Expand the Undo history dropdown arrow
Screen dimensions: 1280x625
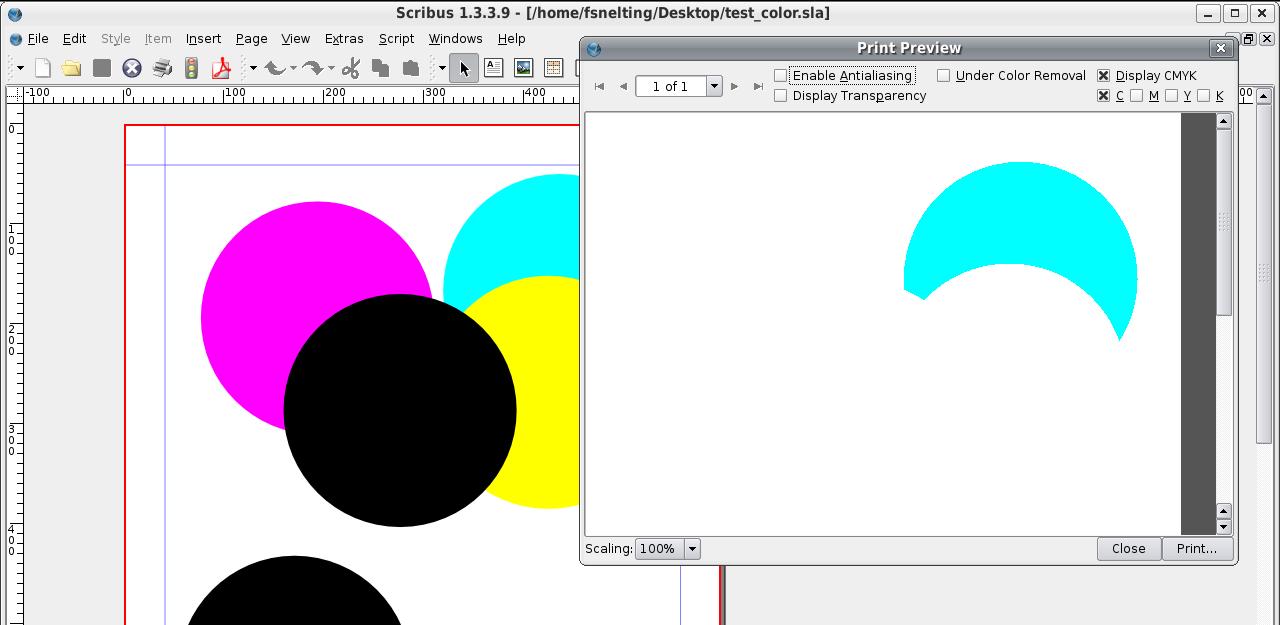pyautogui.click(x=293, y=68)
